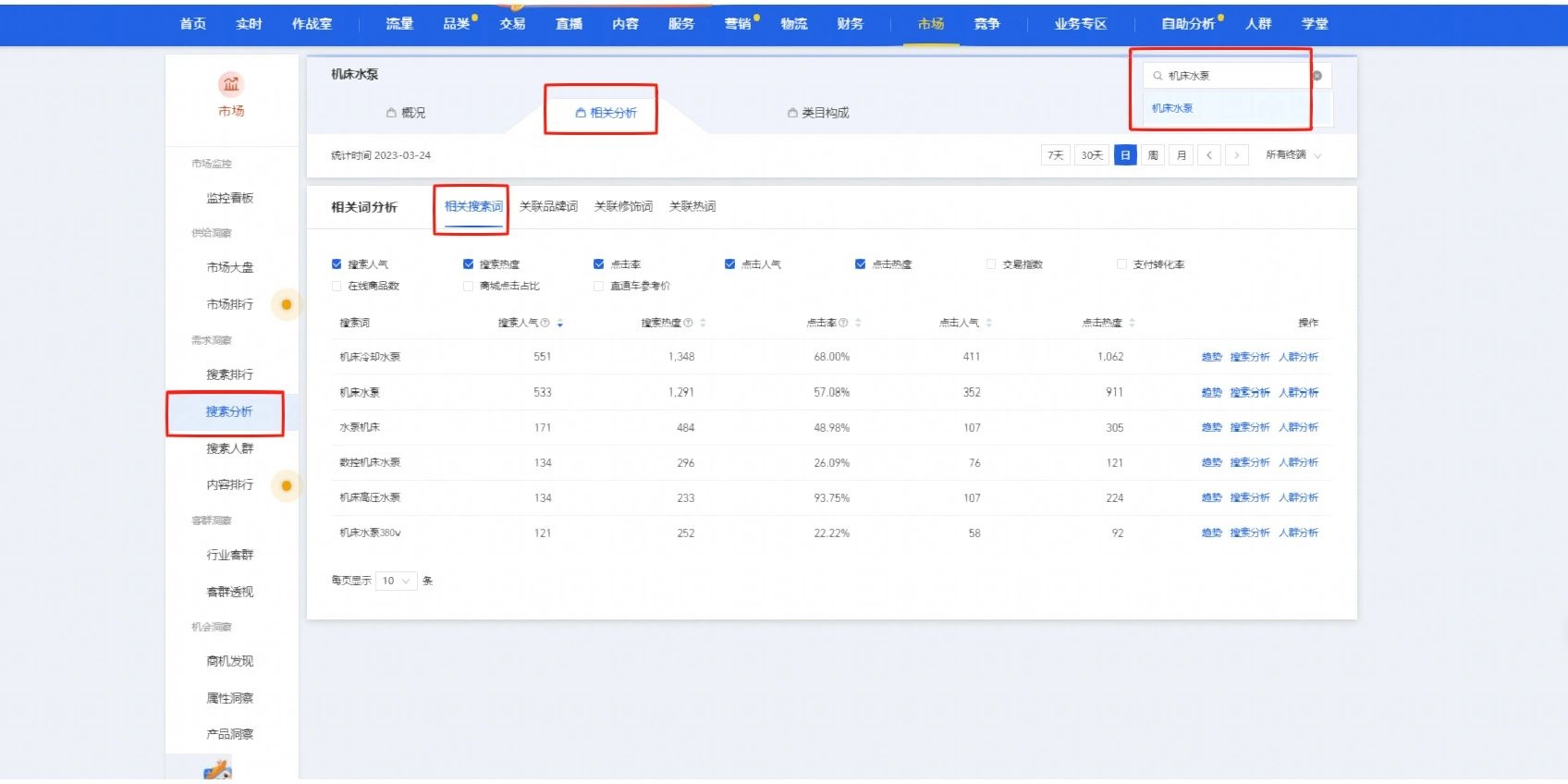Open 流量 in the top navigation

pyautogui.click(x=399, y=24)
